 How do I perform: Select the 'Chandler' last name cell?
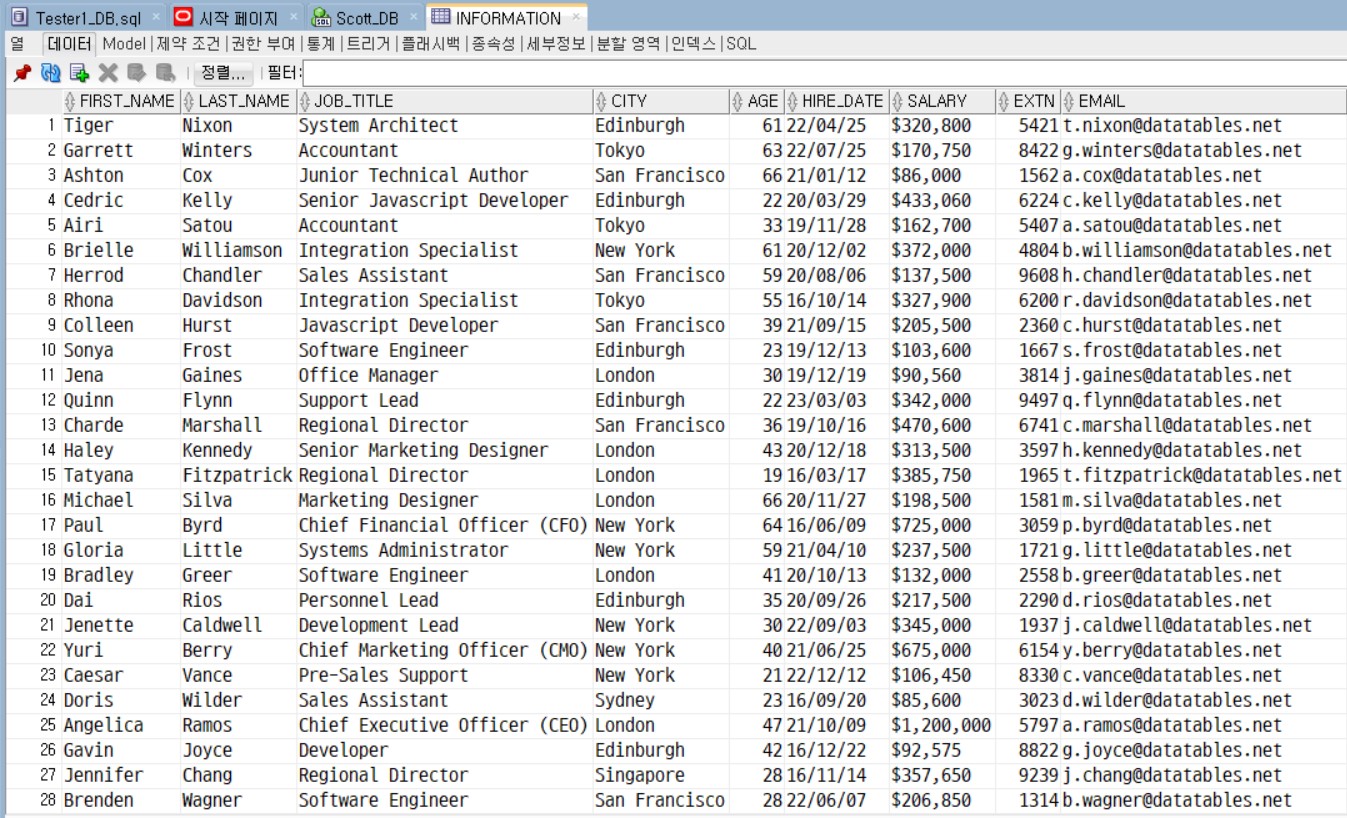pyautogui.click(x=238, y=276)
